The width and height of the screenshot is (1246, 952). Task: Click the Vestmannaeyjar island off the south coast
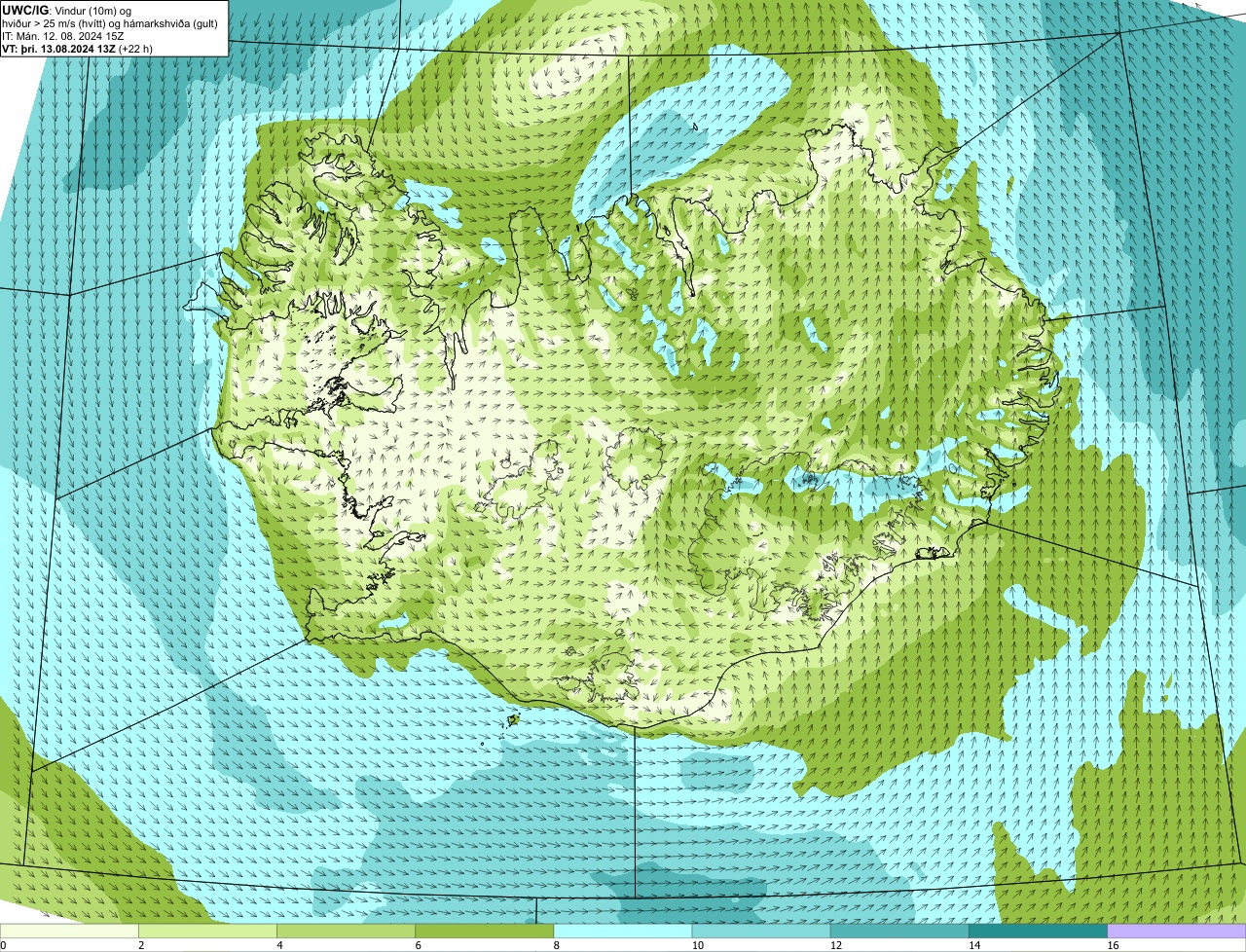(x=513, y=720)
